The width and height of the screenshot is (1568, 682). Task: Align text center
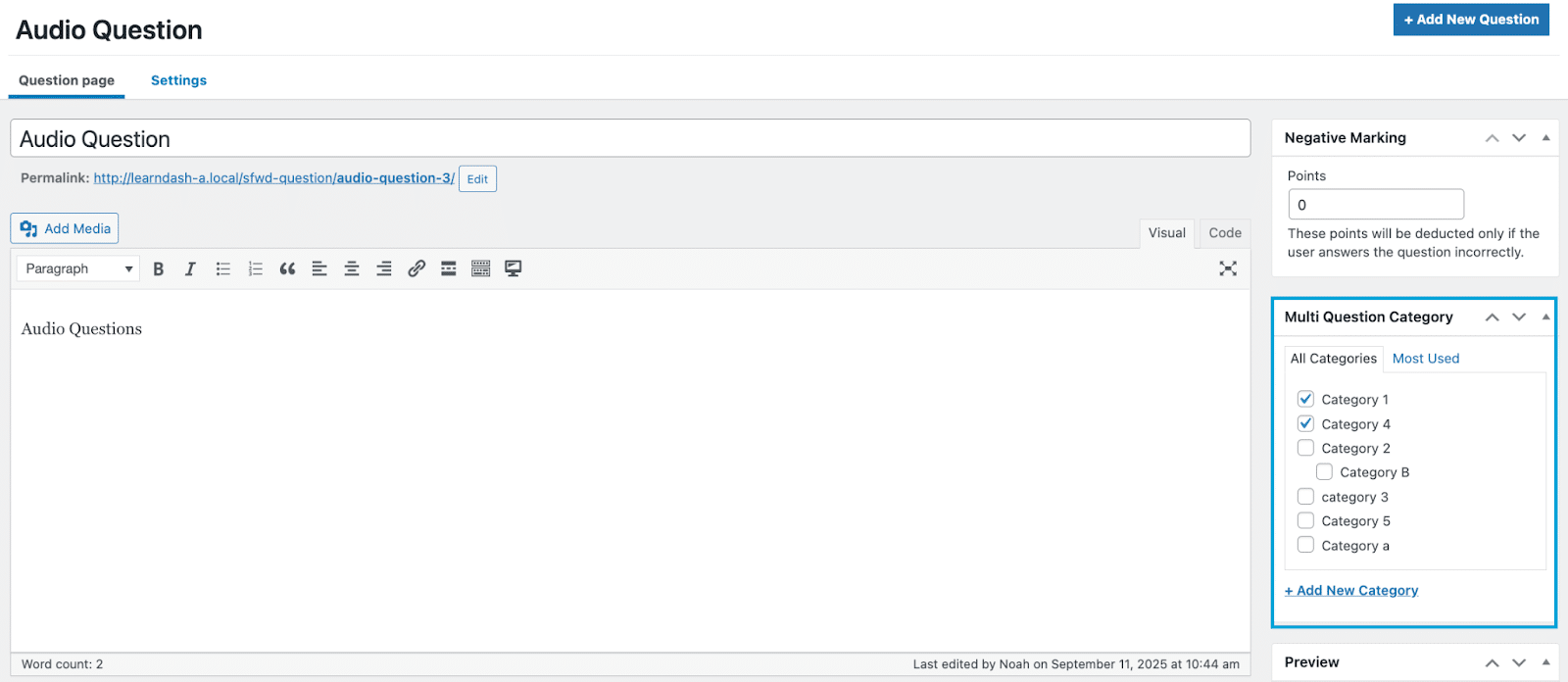352,268
